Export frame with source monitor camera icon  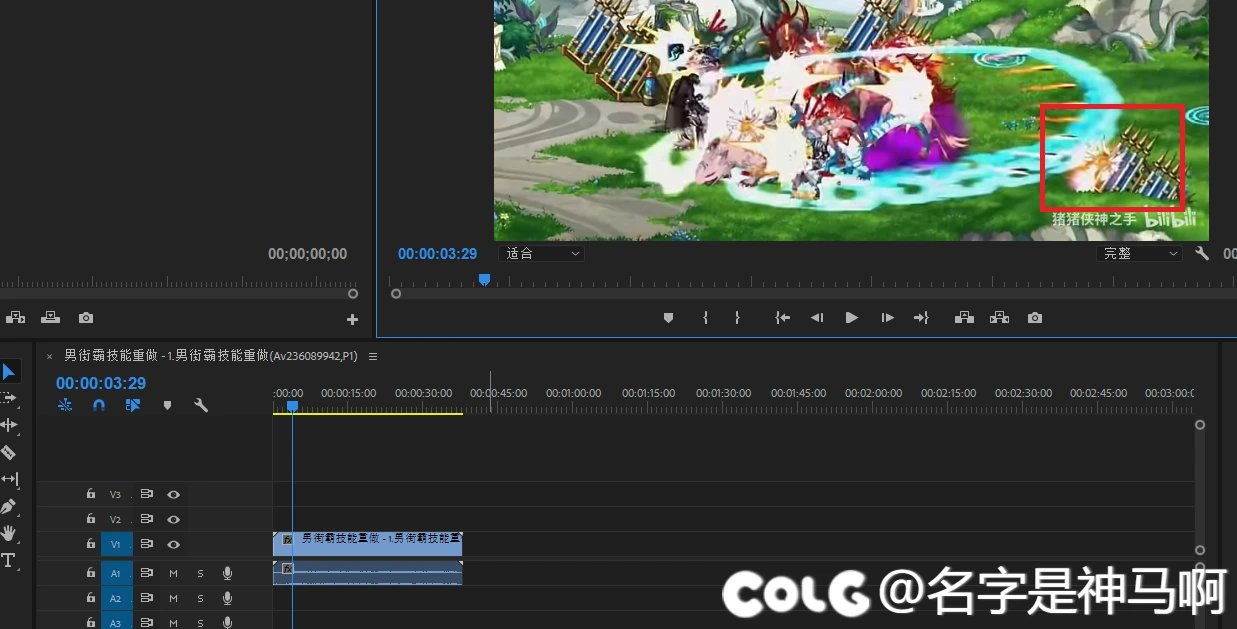(86, 318)
